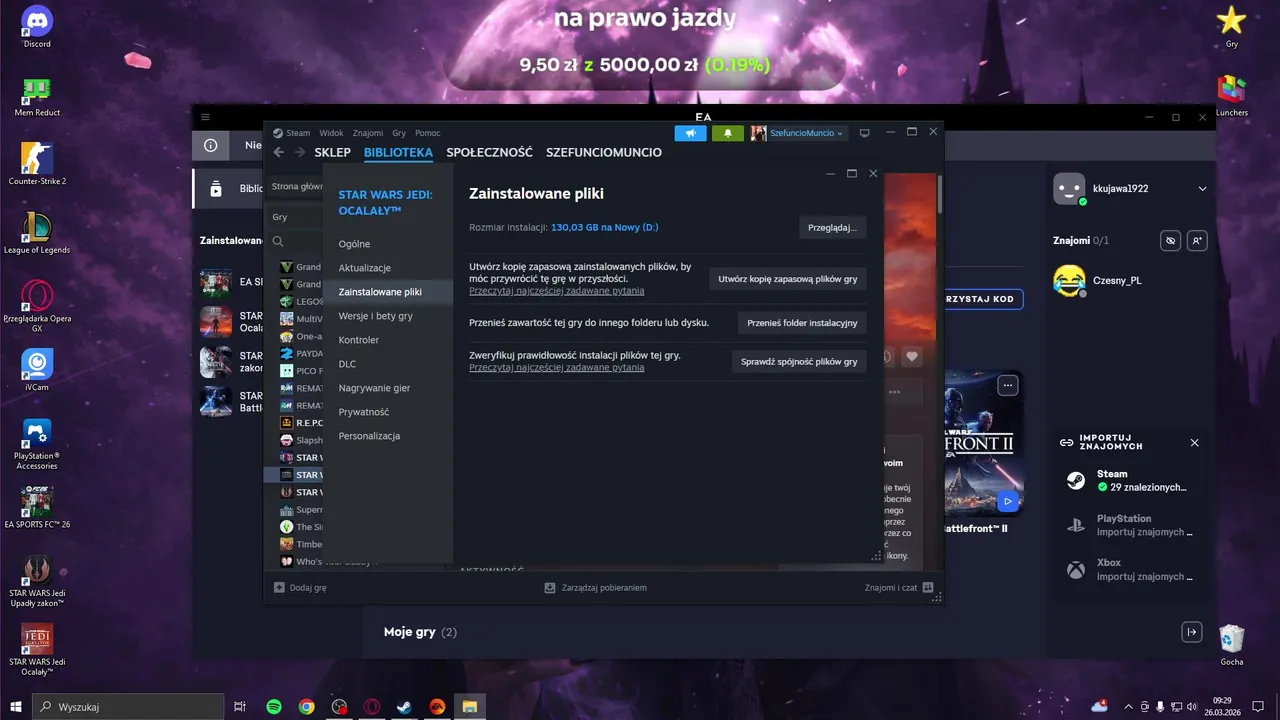Select Kontroler in properties sidebar
This screenshot has height=720, width=1280.
pos(388,340)
